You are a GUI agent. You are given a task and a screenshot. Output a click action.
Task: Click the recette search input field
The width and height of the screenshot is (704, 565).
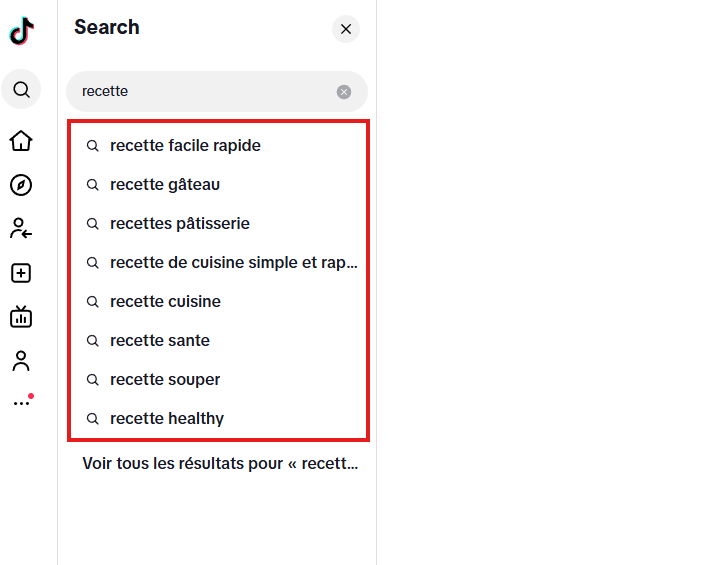(200, 91)
